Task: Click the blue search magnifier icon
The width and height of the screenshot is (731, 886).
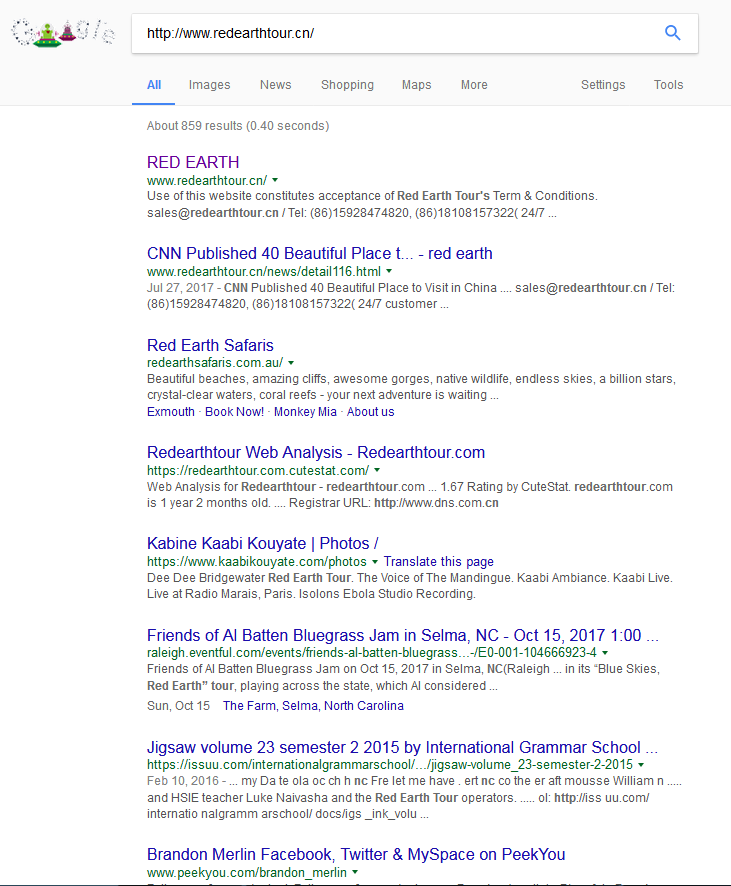Action: coord(672,33)
